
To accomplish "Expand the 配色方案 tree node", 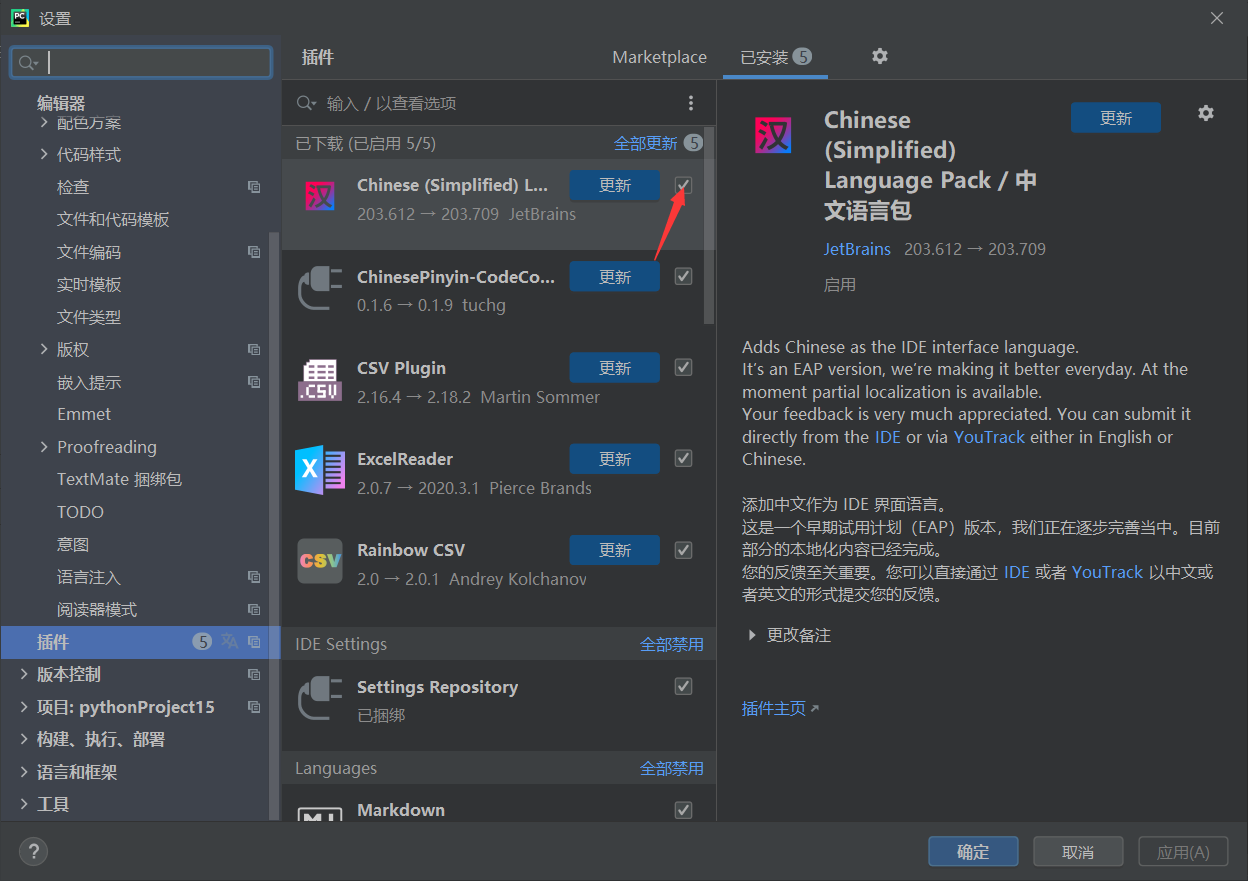I will [44, 122].
